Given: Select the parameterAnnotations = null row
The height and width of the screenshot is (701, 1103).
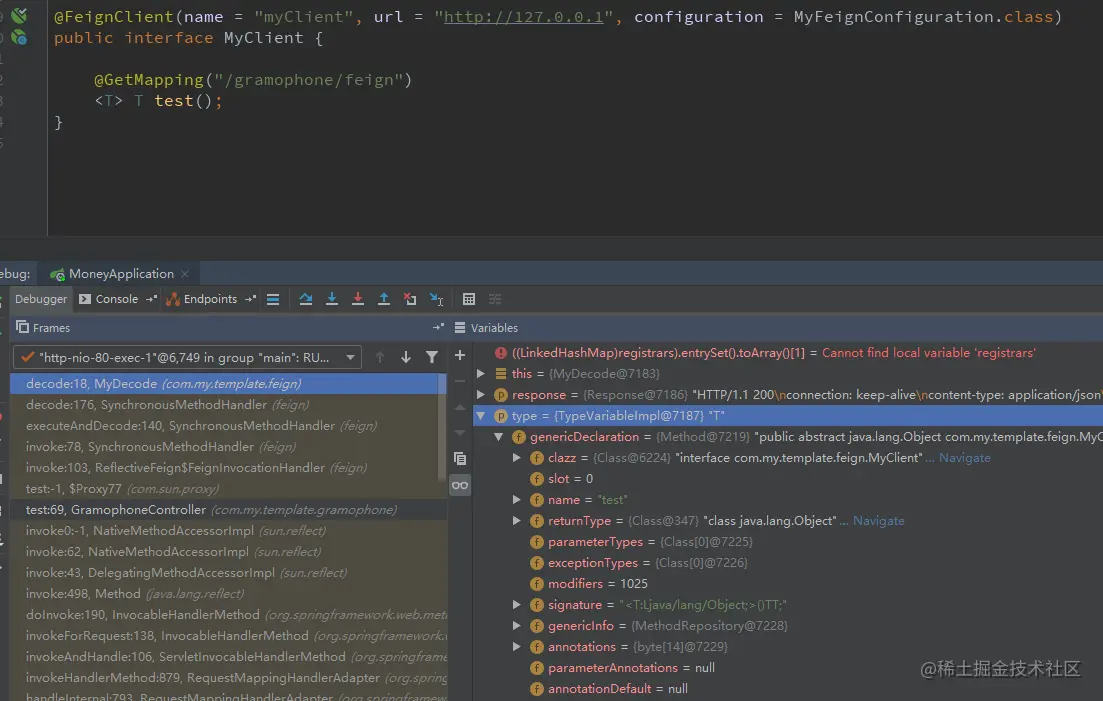Looking at the screenshot, I should [788, 668].
